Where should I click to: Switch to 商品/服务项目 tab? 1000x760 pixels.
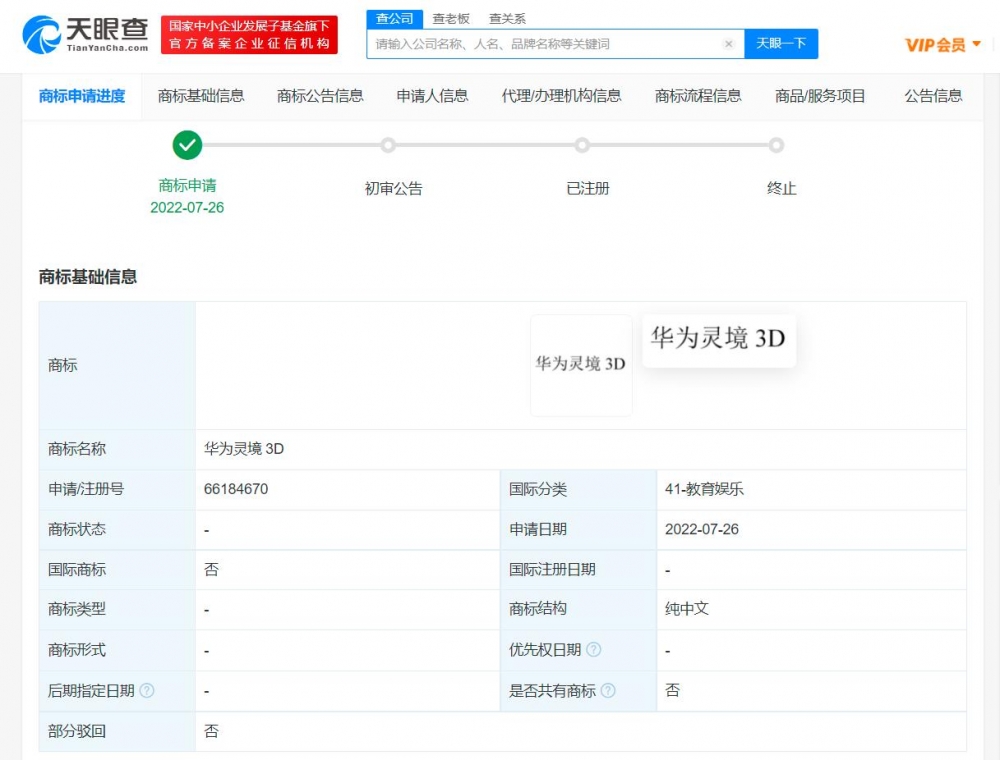pos(820,96)
